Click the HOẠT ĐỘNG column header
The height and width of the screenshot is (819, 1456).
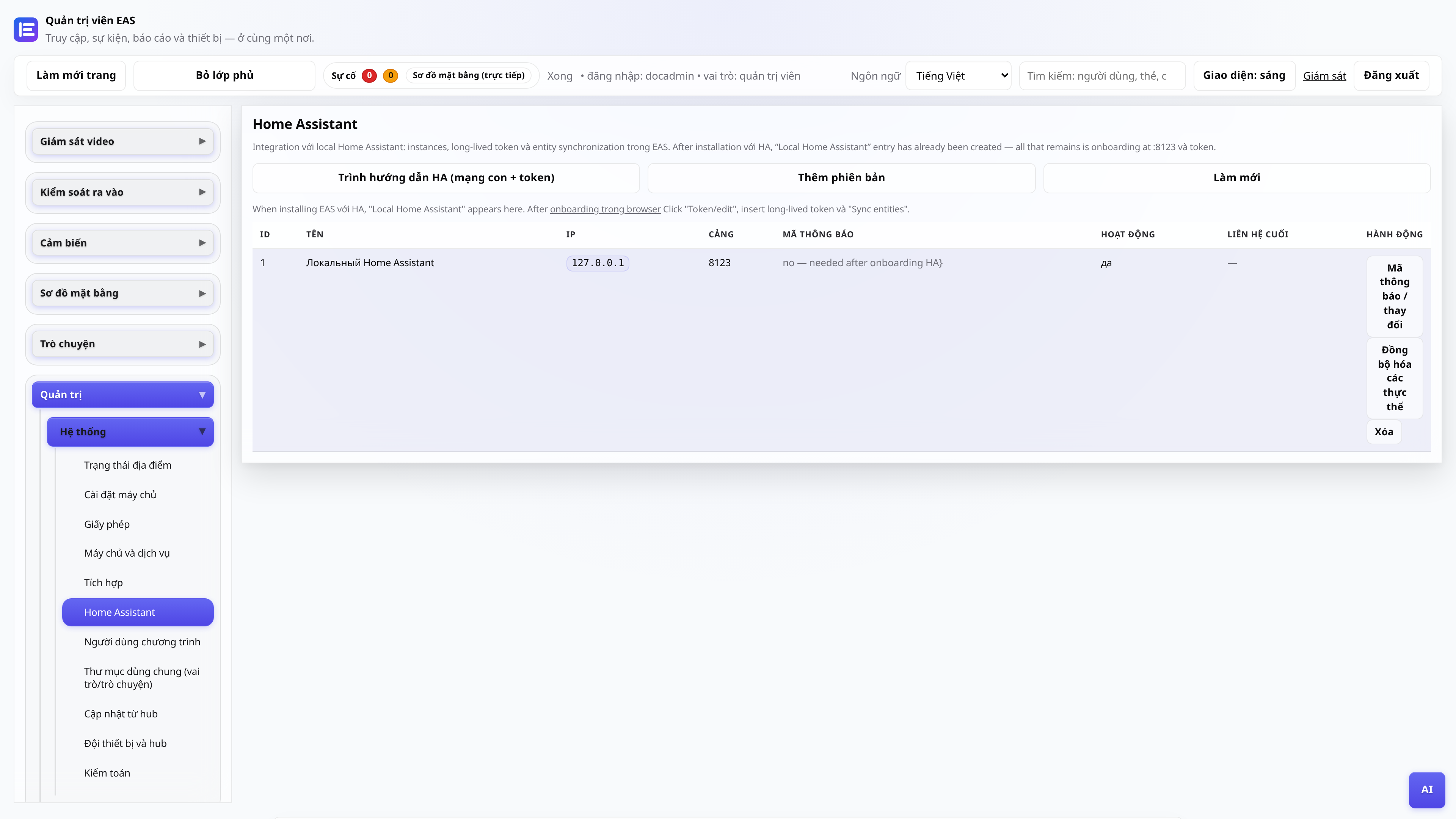pos(1128,235)
